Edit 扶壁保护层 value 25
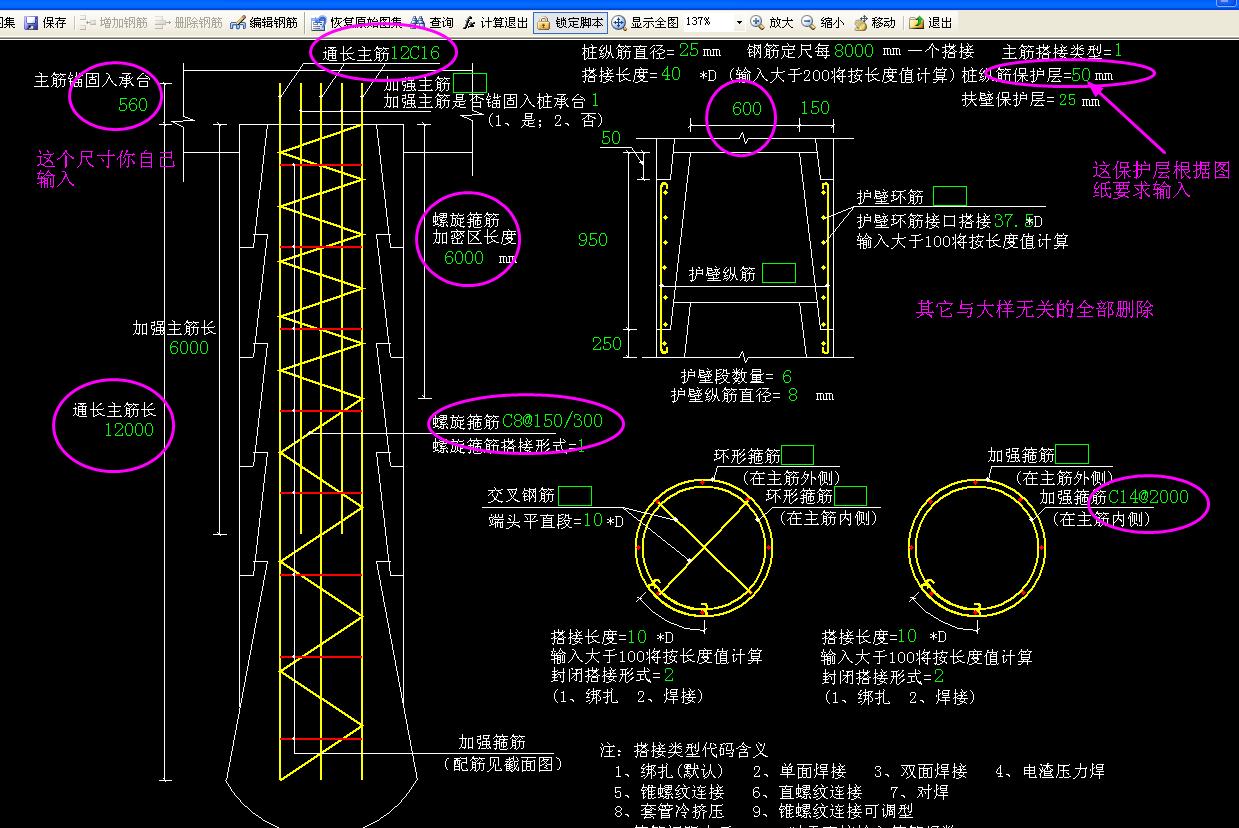Image resolution: width=1239 pixels, height=828 pixels. (x=1067, y=100)
